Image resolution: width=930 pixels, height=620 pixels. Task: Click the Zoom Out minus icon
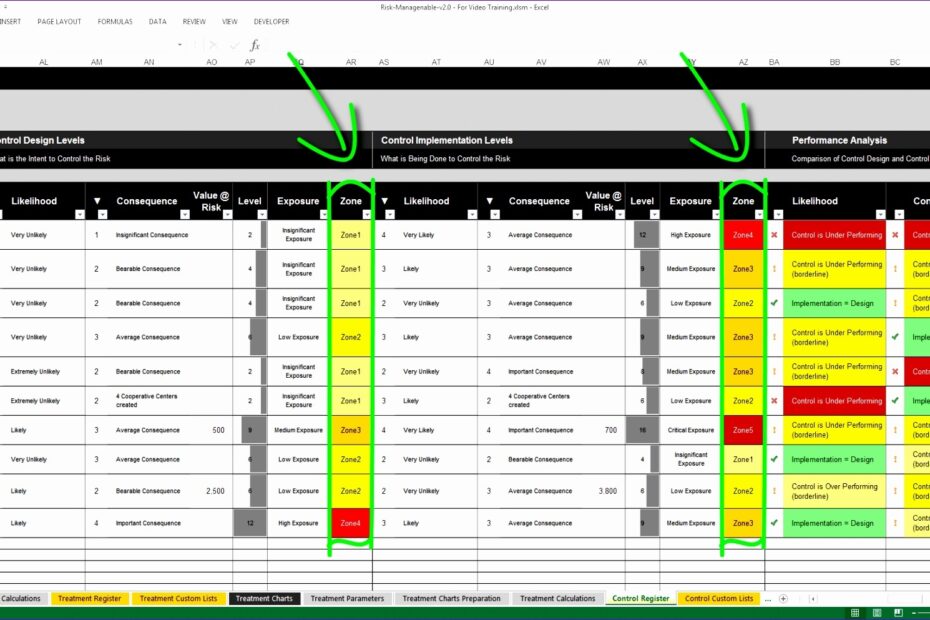click(913, 614)
